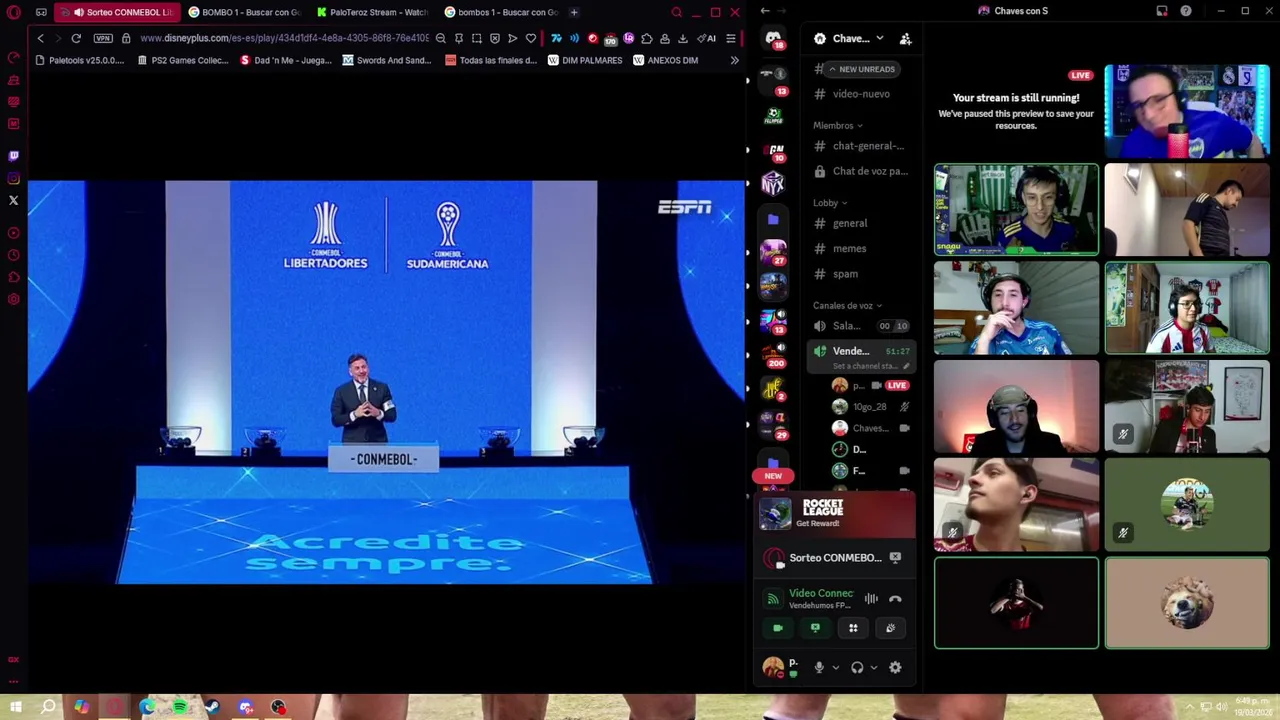Viewport: 1280px width, 720px height.
Task: Open PS2 Games Collection bookmark
Action: [182, 60]
